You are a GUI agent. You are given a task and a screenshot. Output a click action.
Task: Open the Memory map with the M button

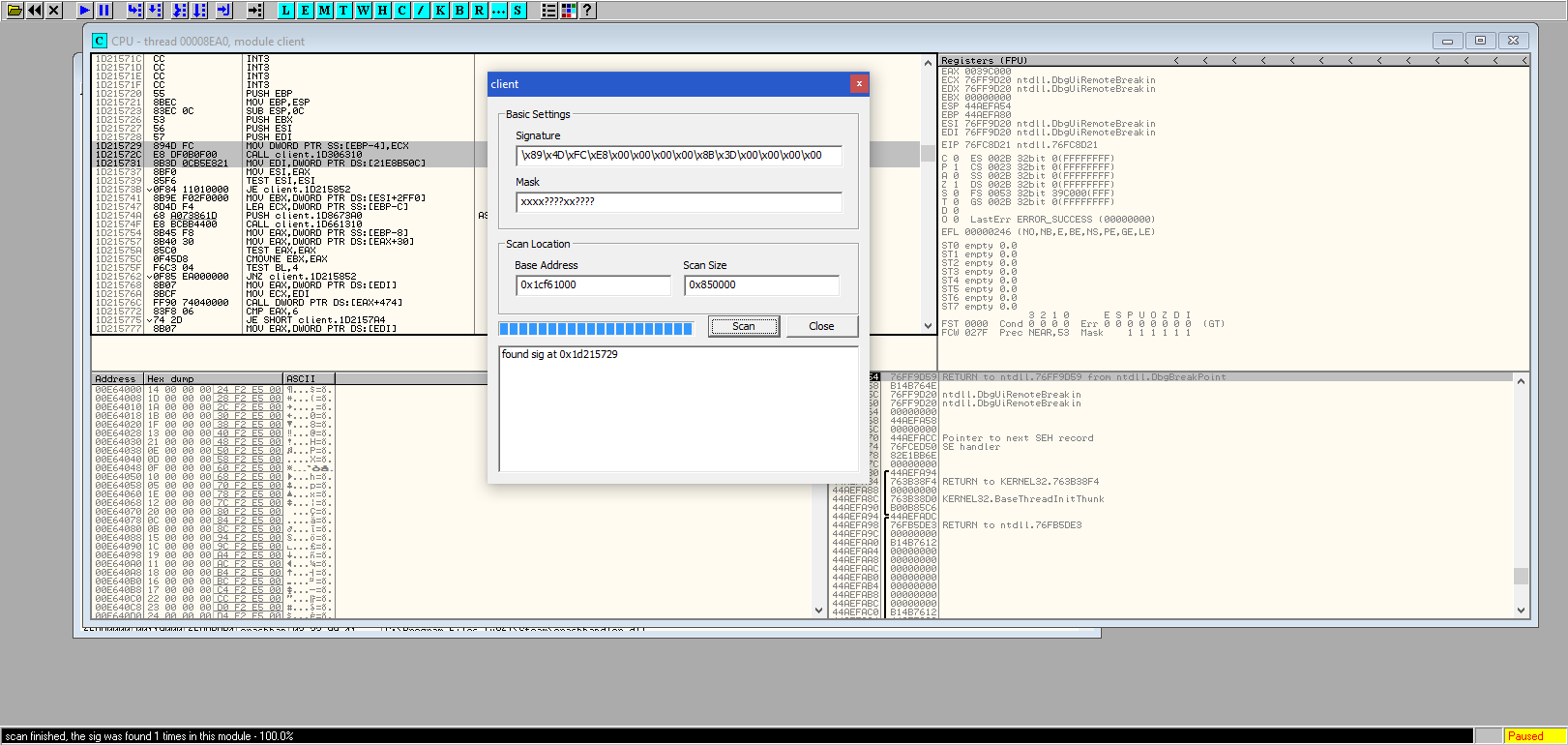(325, 11)
